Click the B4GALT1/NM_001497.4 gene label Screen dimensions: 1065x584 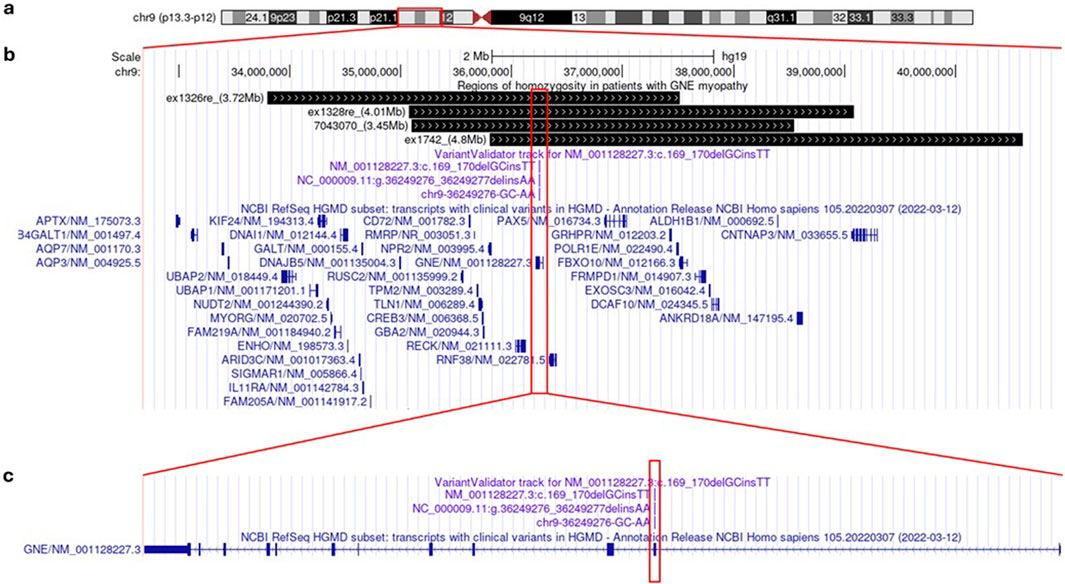tap(79, 235)
